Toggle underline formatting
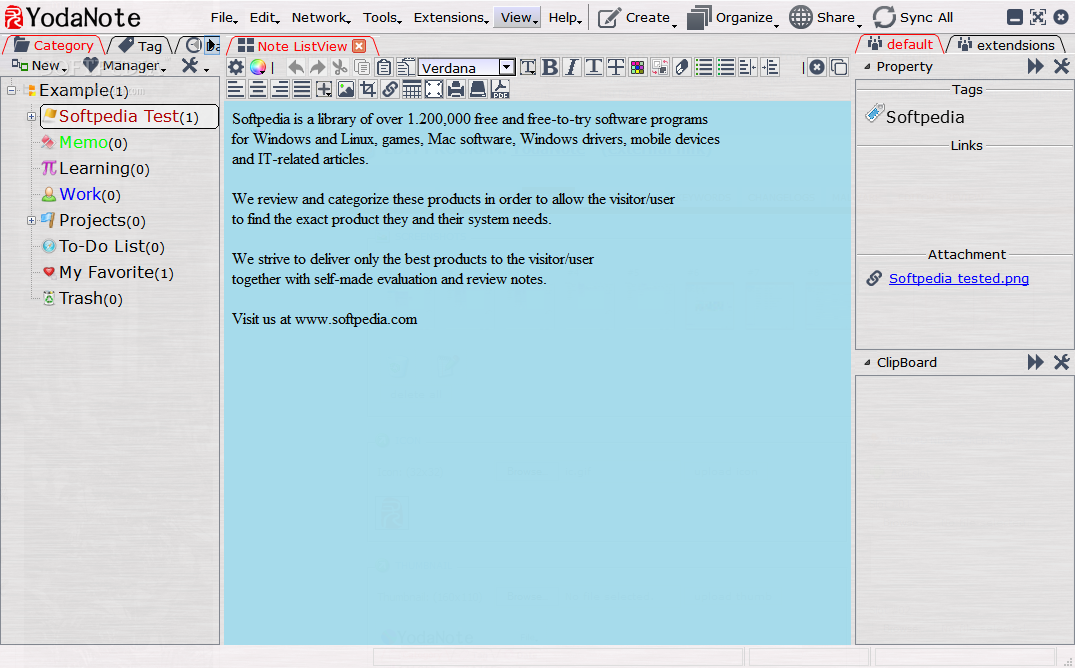 click(x=594, y=67)
